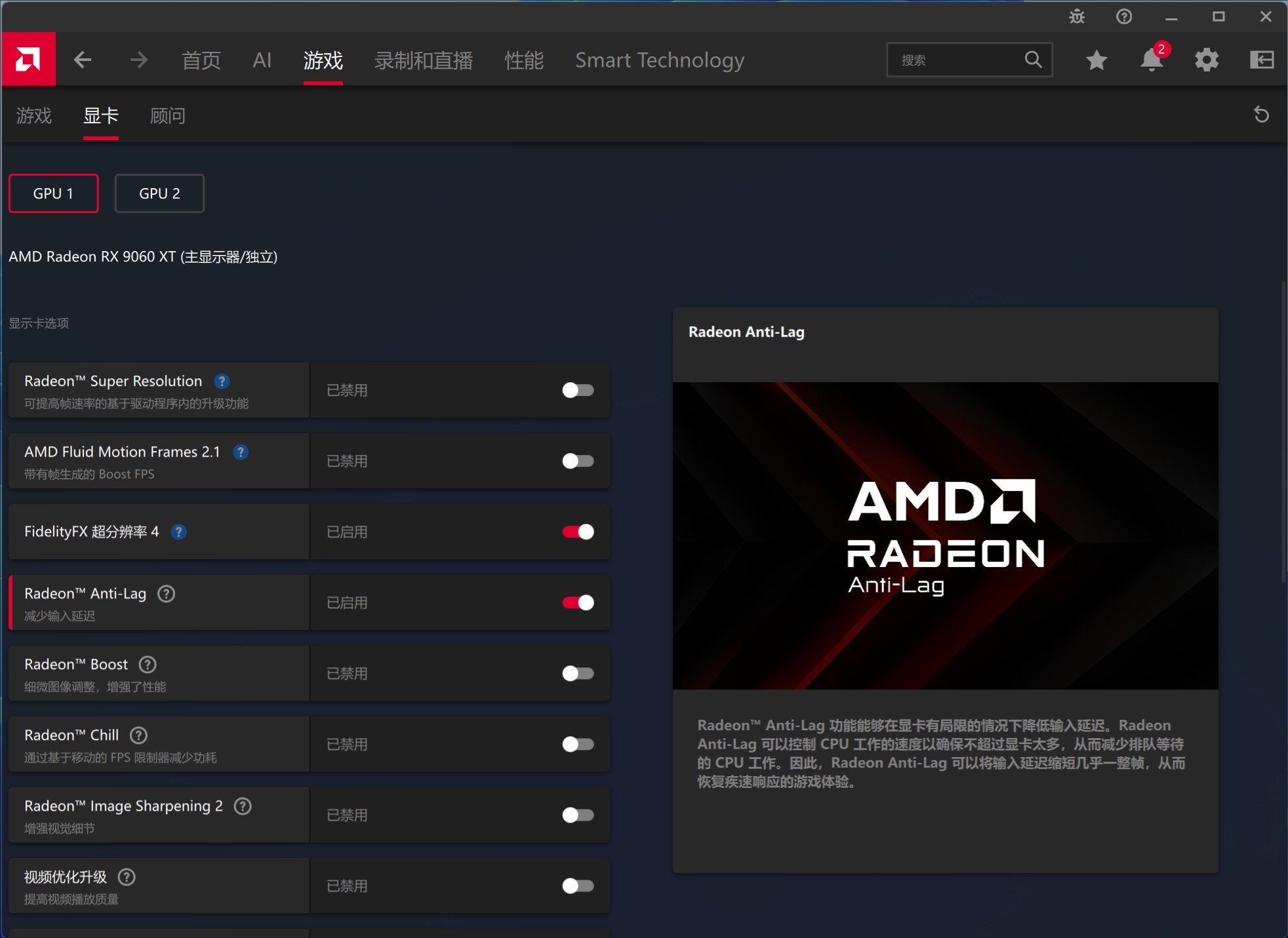1288x938 pixels.
Task: Select the 游戏 main tab
Action: pyautogui.click(x=323, y=60)
